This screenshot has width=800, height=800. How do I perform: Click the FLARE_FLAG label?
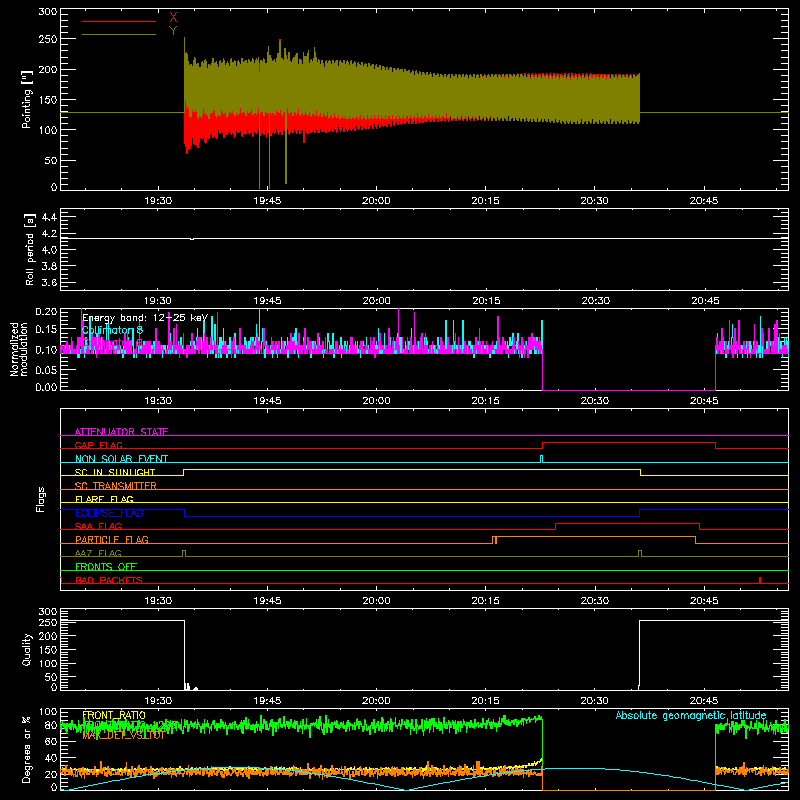[x=104, y=499]
